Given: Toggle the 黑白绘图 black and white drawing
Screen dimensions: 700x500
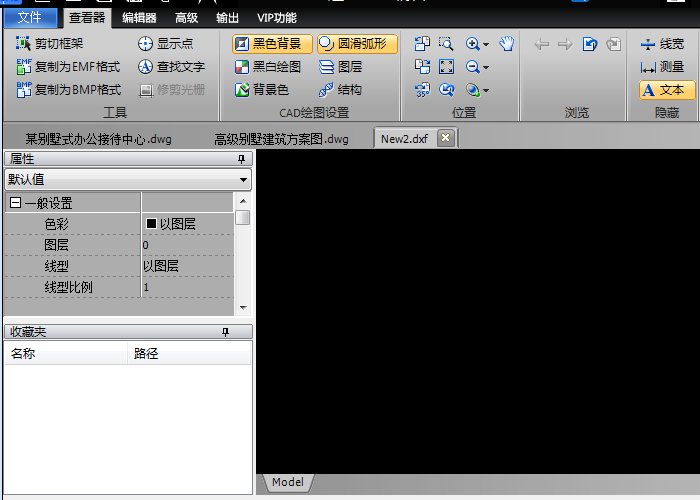Looking at the screenshot, I should tap(268, 67).
